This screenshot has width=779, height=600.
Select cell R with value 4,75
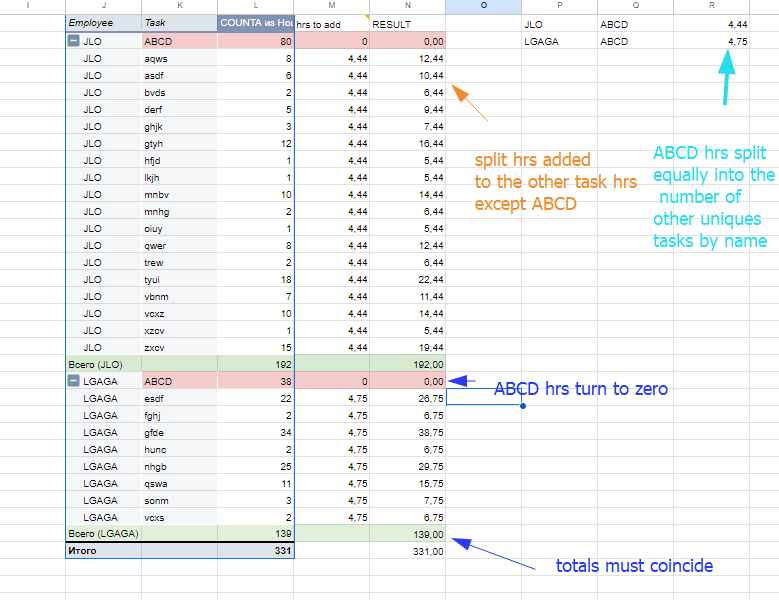pyautogui.click(x=711, y=41)
